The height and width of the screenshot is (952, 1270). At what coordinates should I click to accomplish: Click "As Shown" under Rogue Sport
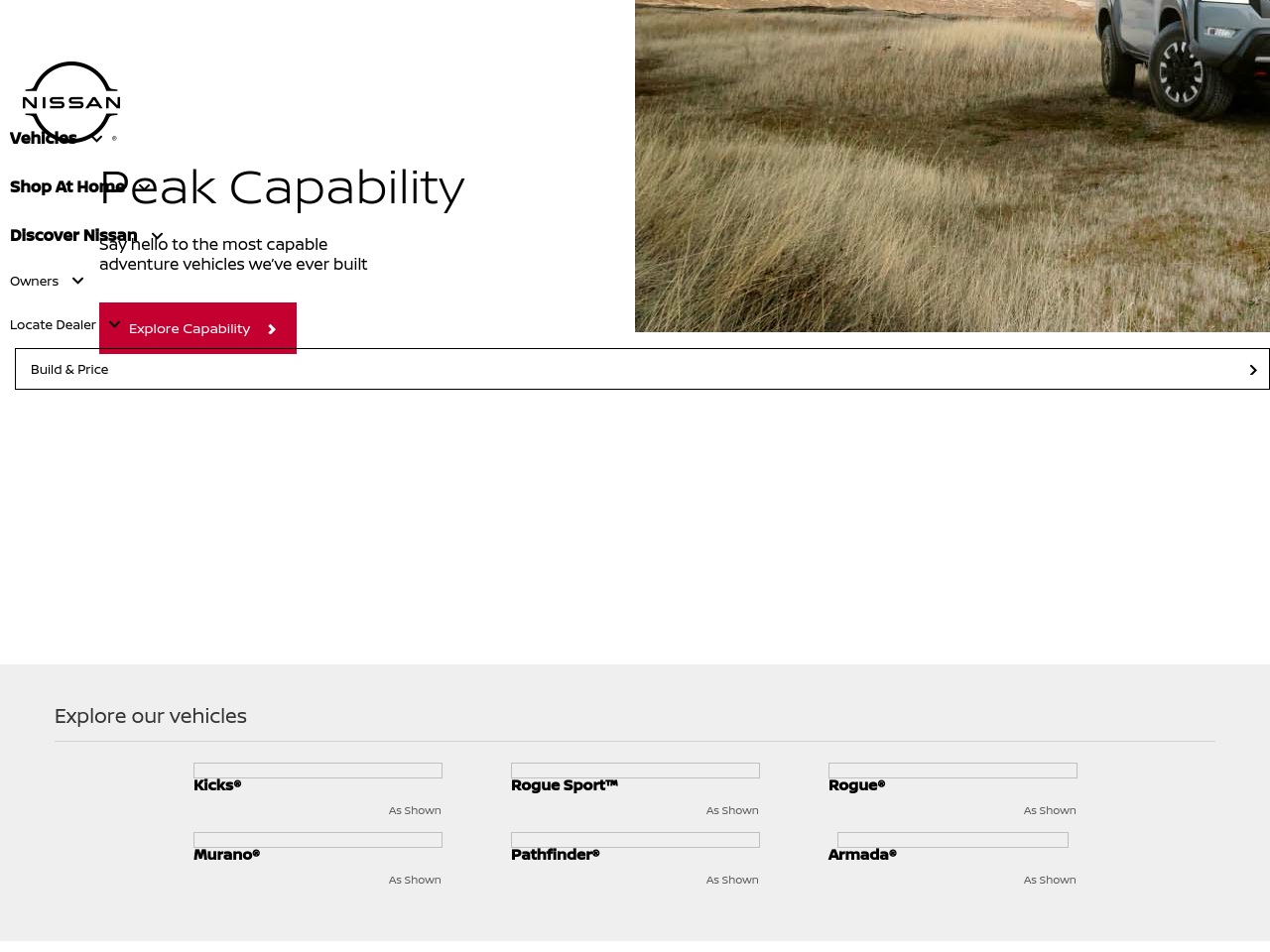(x=732, y=810)
